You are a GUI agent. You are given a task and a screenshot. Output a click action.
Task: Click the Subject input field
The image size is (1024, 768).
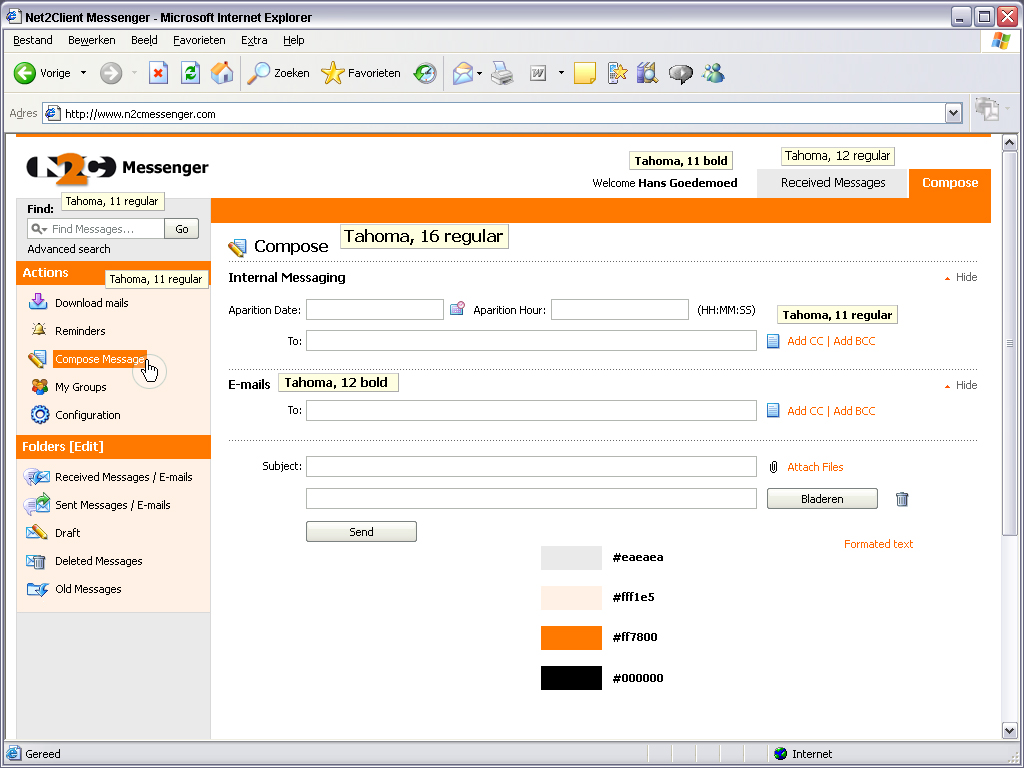(531, 466)
